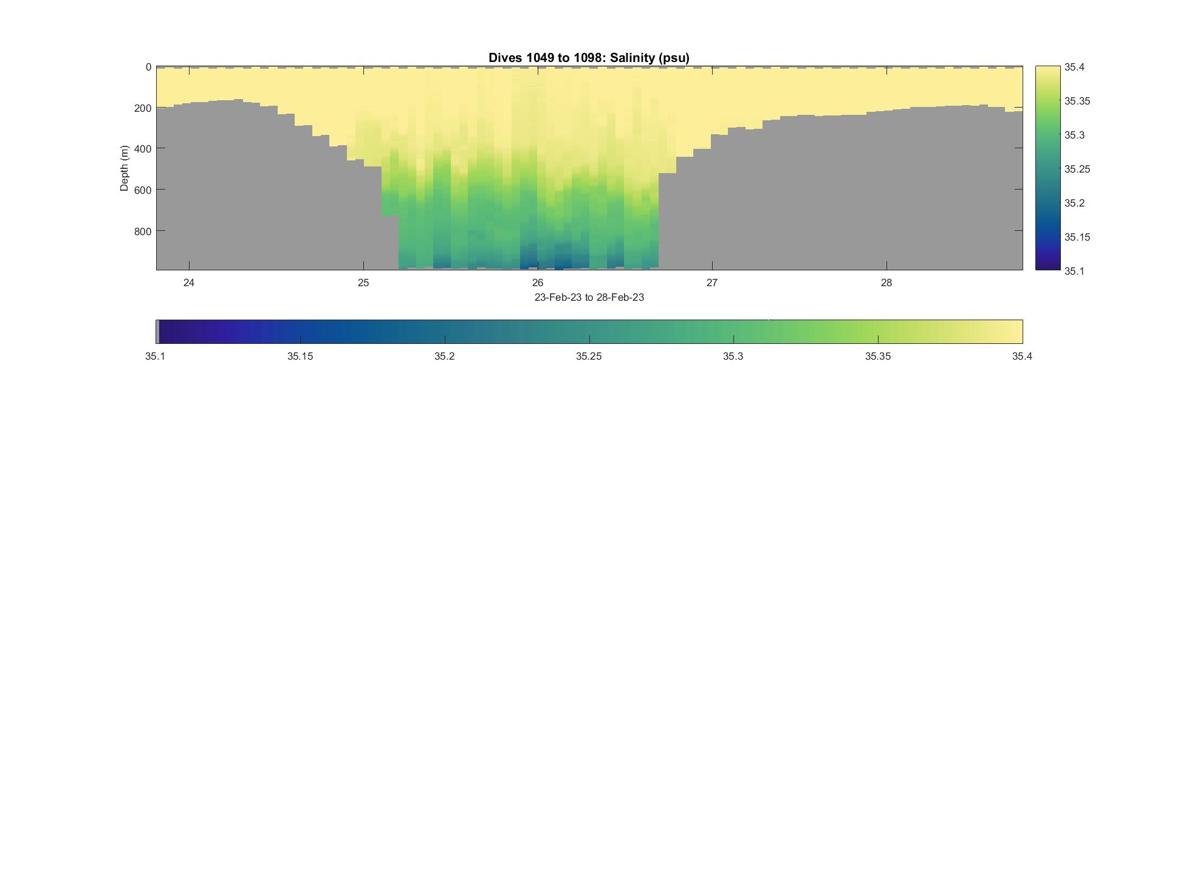Click depth tick label 600
The width and height of the screenshot is (1200, 885).
(x=143, y=190)
